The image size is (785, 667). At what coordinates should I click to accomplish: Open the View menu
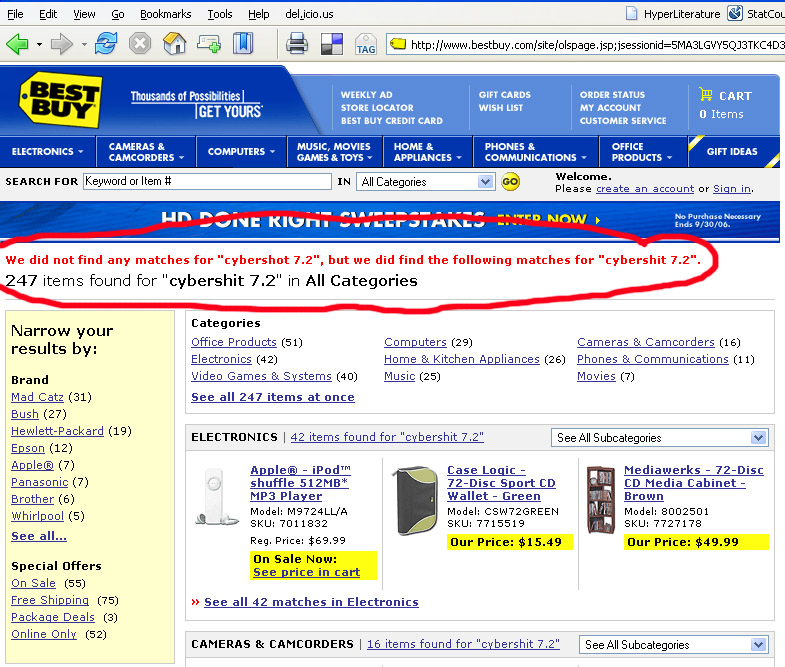tap(84, 14)
